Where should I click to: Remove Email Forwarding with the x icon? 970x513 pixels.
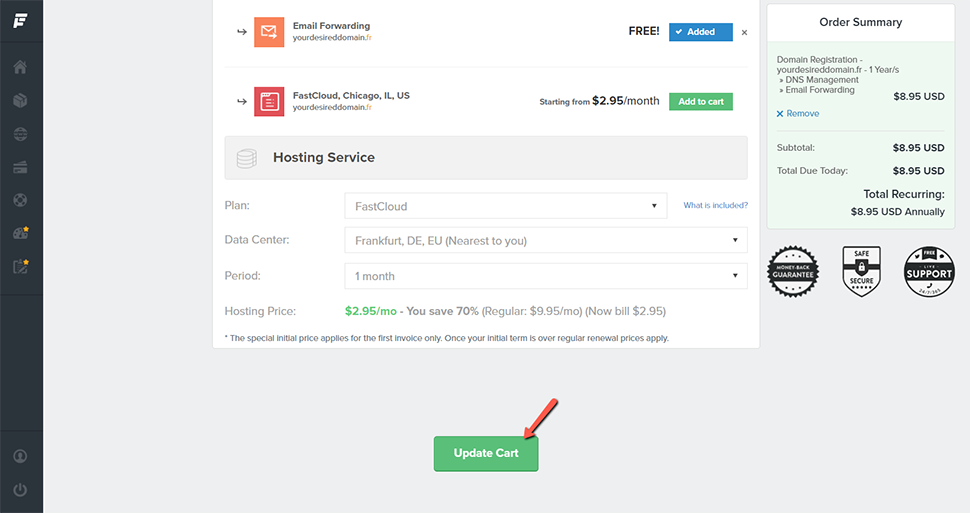pos(744,32)
